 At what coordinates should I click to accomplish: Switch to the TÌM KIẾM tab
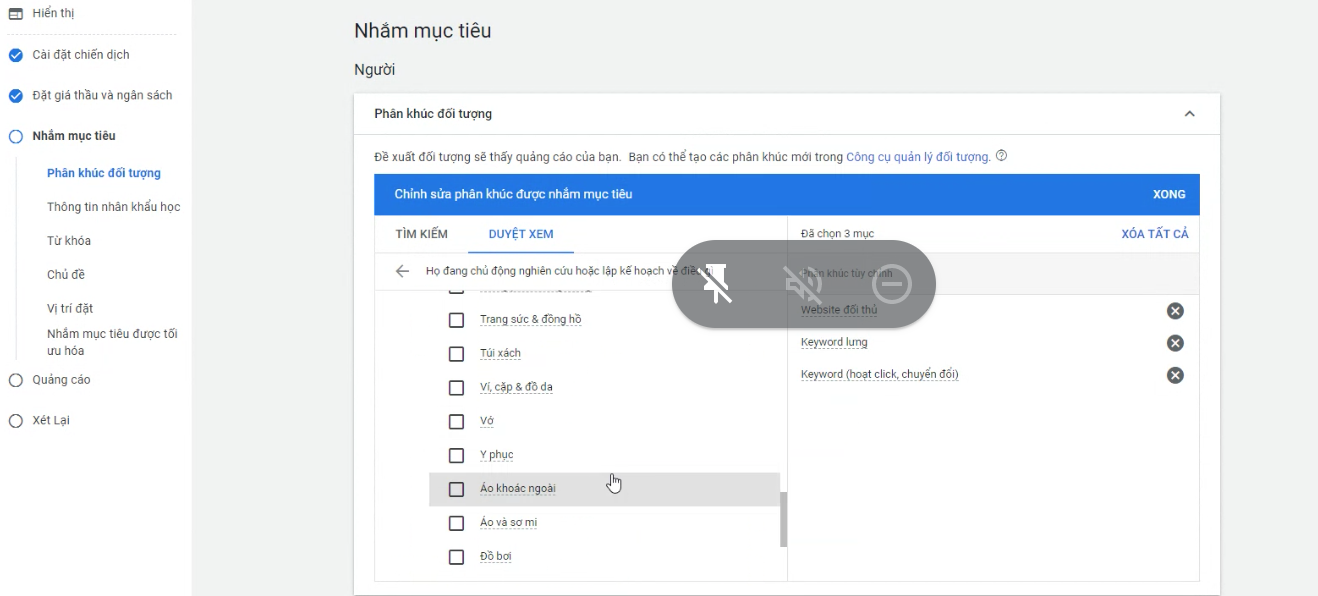click(421, 234)
